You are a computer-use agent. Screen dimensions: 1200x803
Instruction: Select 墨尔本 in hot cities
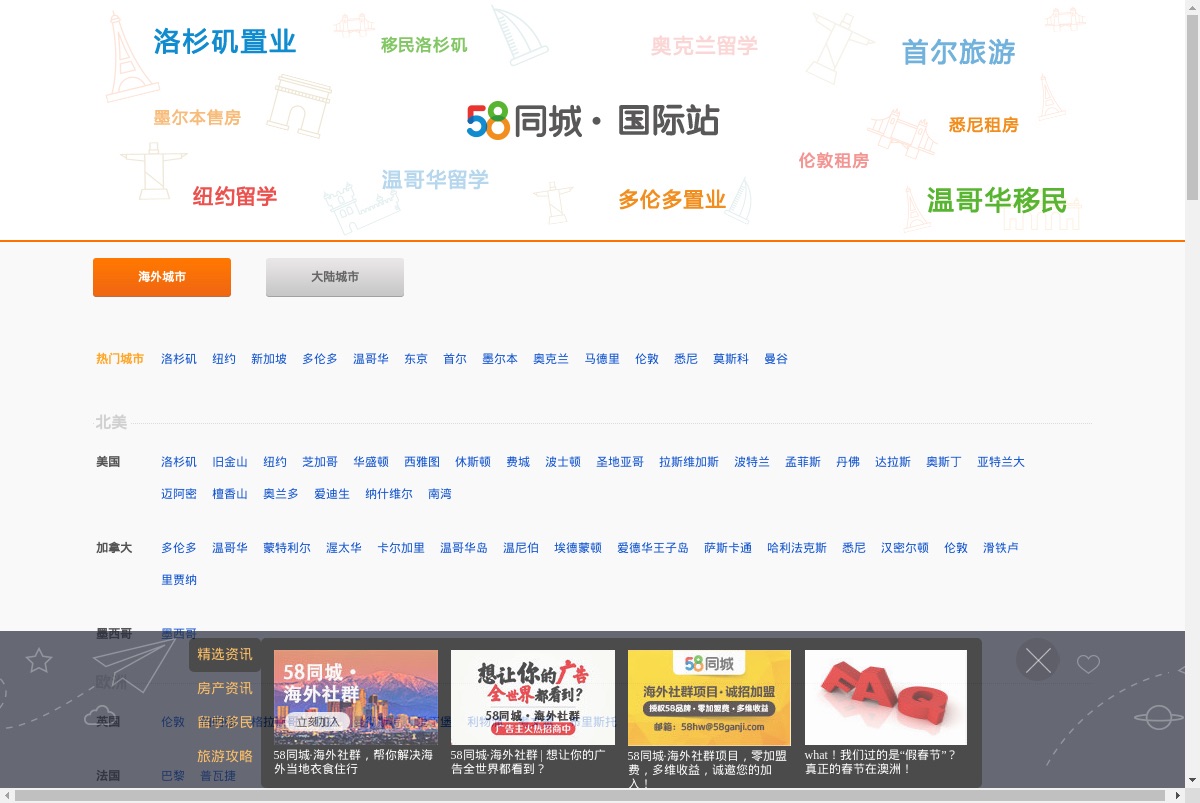pos(500,359)
